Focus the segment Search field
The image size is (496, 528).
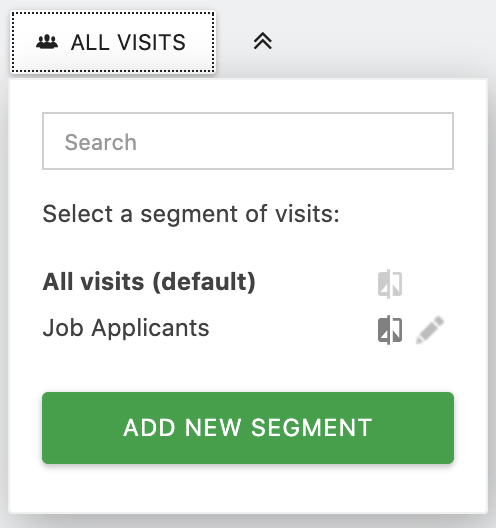248,141
